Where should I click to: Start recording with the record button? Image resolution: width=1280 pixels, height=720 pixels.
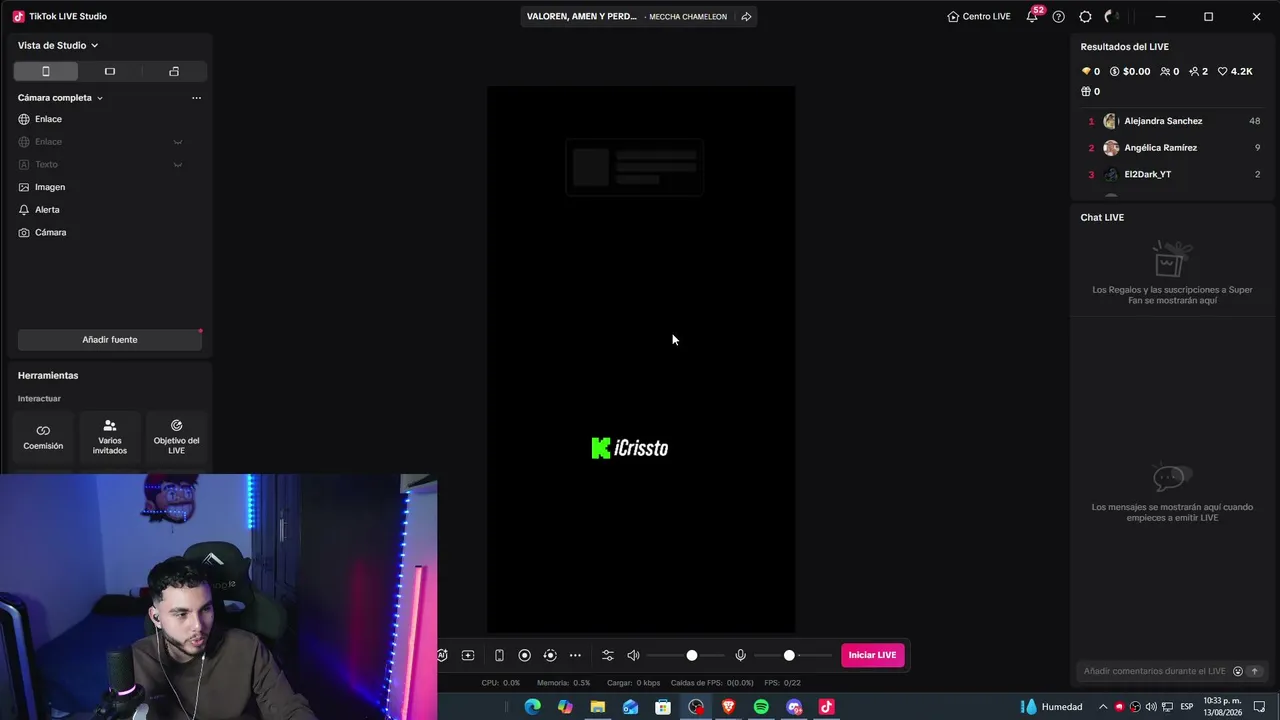click(x=524, y=655)
